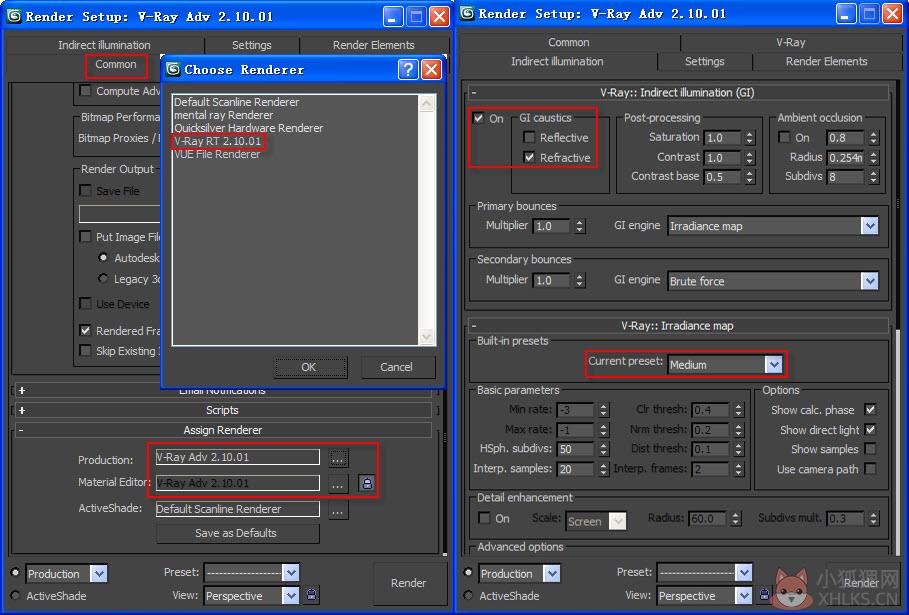Click OK in Choose Renderer dialog
Viewport: 909px width, 615px height.
[x=309, y=367]
